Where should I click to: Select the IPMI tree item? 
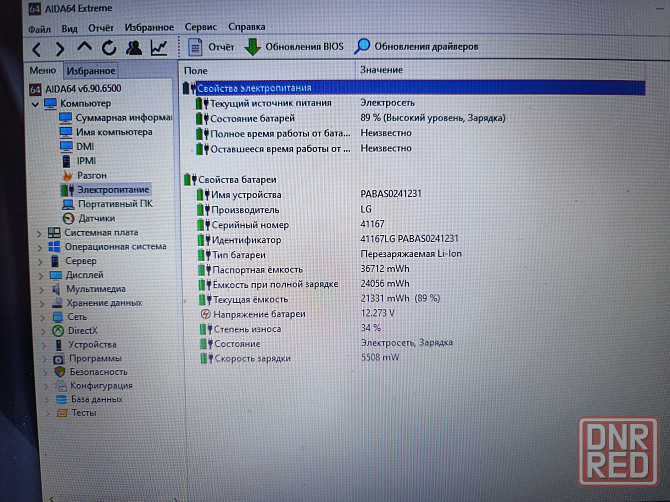pos(79,161)
